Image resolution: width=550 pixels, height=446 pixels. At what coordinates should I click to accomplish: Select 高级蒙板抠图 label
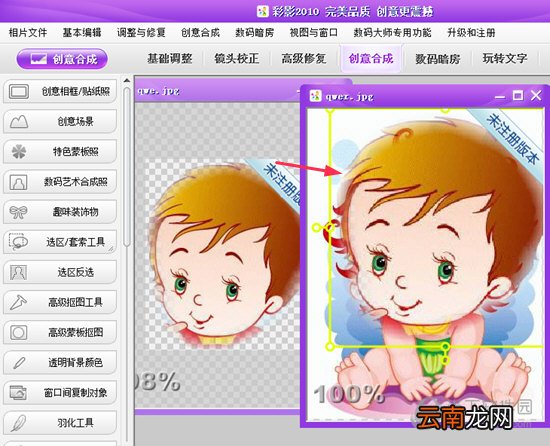point(75,332)
